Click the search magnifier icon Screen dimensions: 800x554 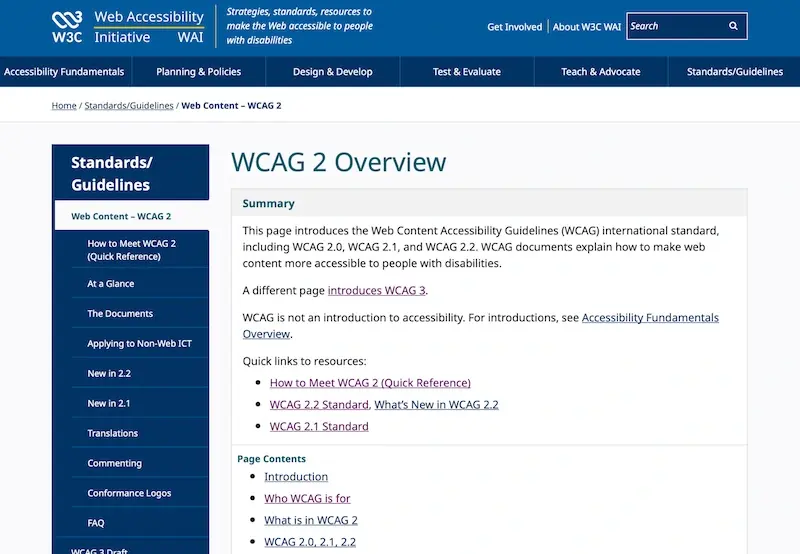(733, 26)
